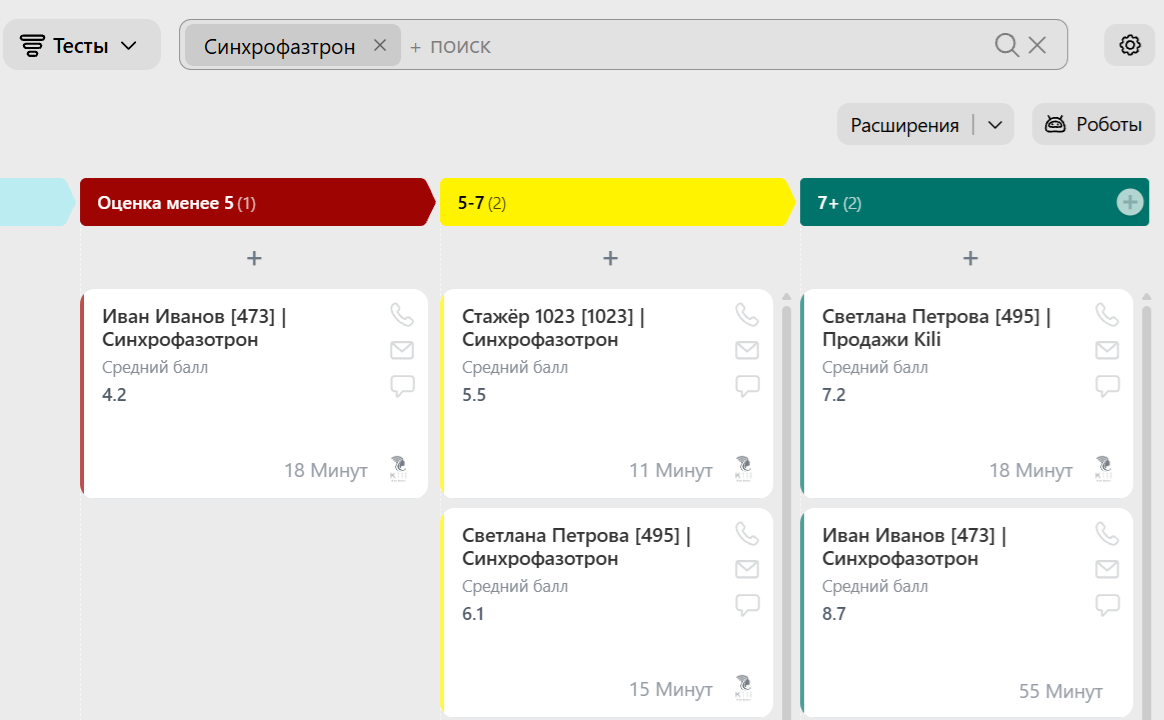
Task: Remove the Синхрофазтрон search tag
Action: pyautogui.click(x=380, y=44)
